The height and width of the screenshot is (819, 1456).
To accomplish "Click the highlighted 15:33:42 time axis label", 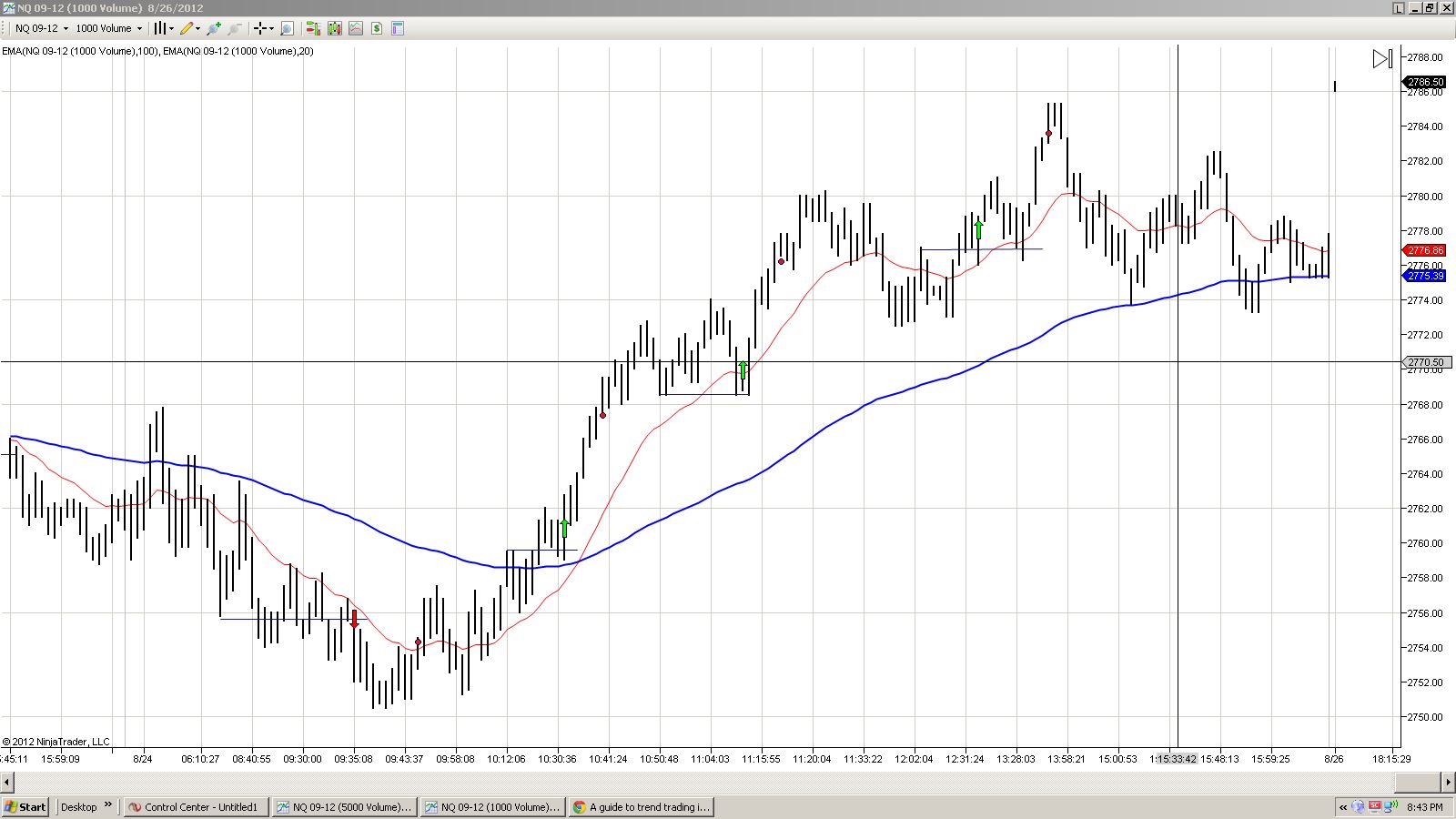I will pos(1177,759).
